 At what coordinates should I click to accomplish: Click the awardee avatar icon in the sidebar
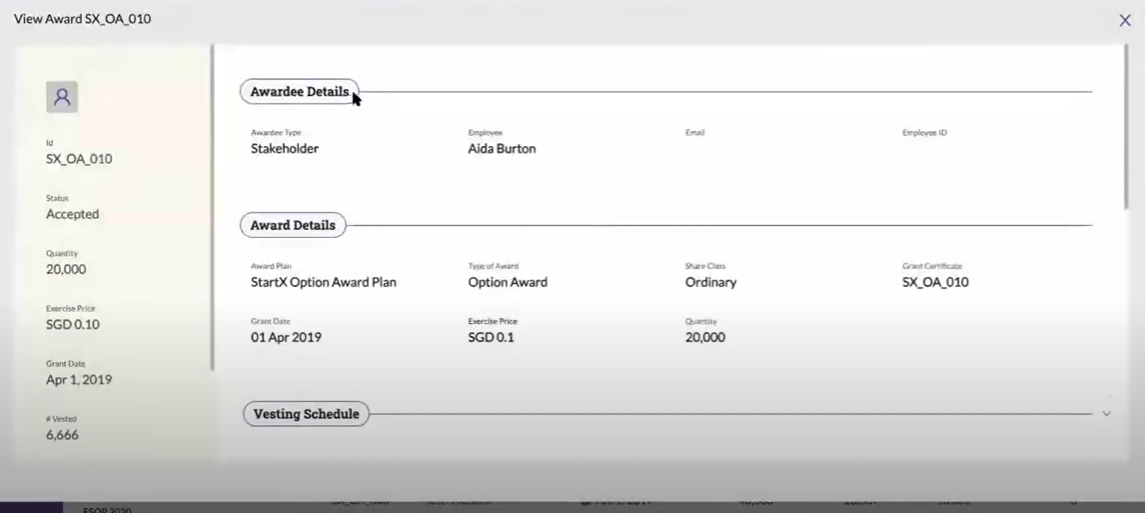click(x=62, y=97)
